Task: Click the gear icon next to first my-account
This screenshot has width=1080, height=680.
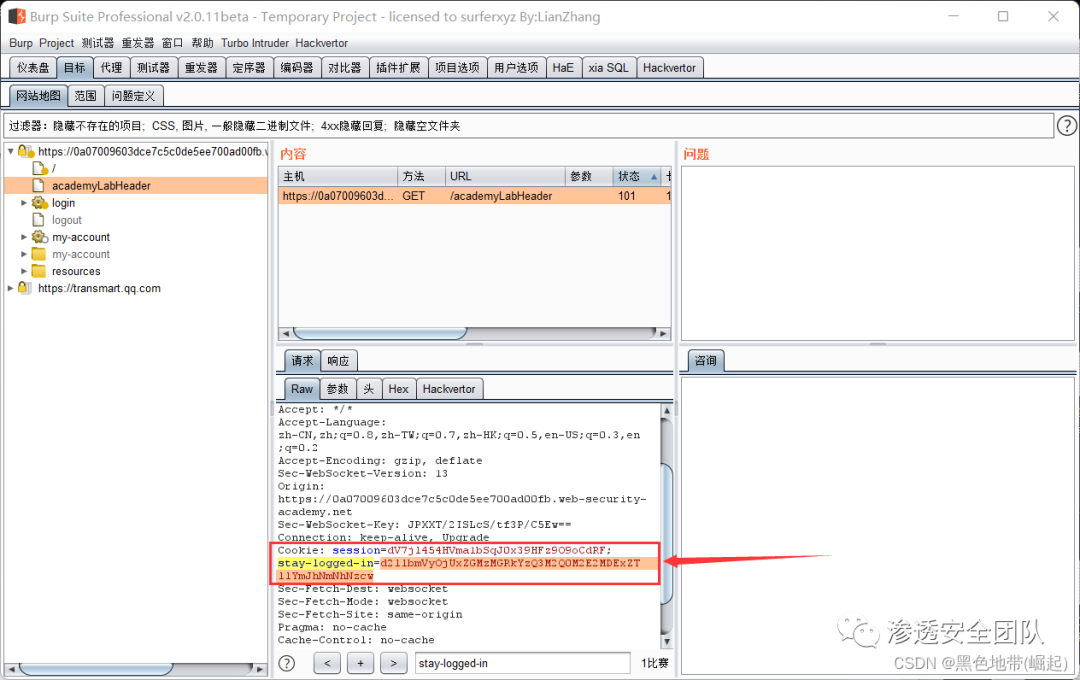Action: tap(39, 237)
